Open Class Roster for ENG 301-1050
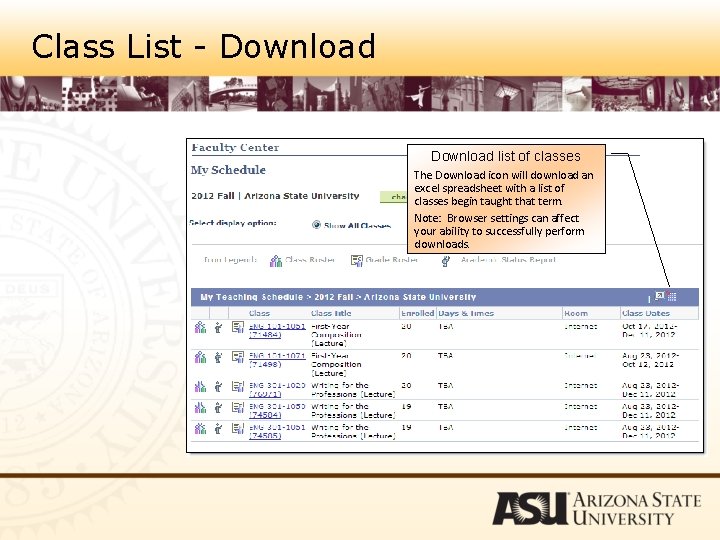This screenshot has height=540, width=720. 200,408
